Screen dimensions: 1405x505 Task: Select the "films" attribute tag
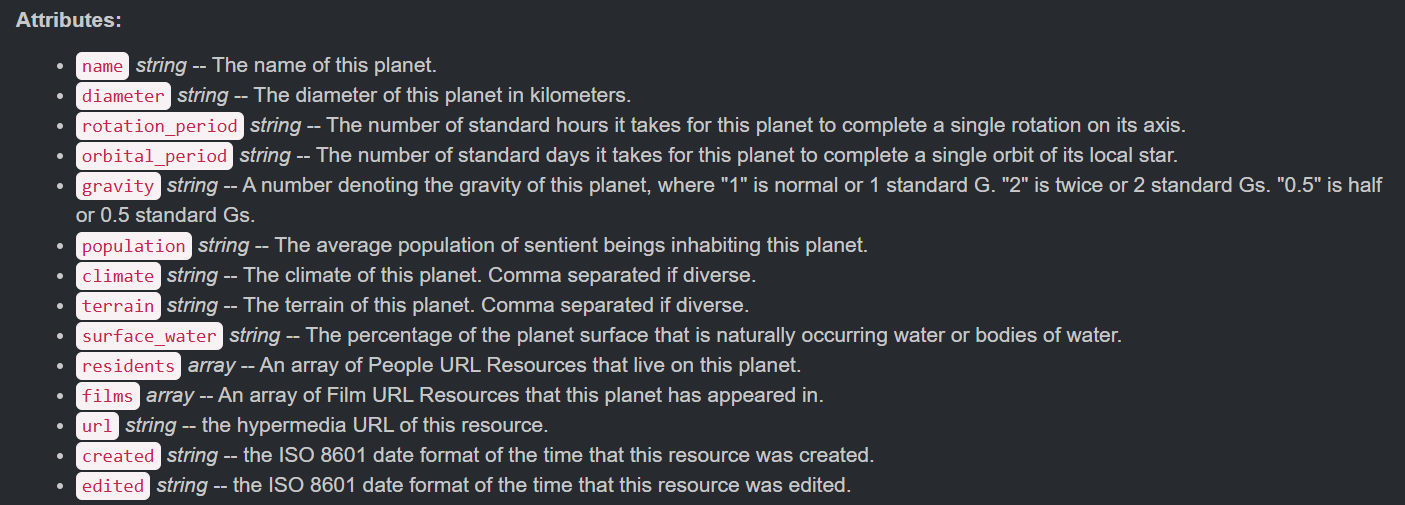tap(107, 396)
